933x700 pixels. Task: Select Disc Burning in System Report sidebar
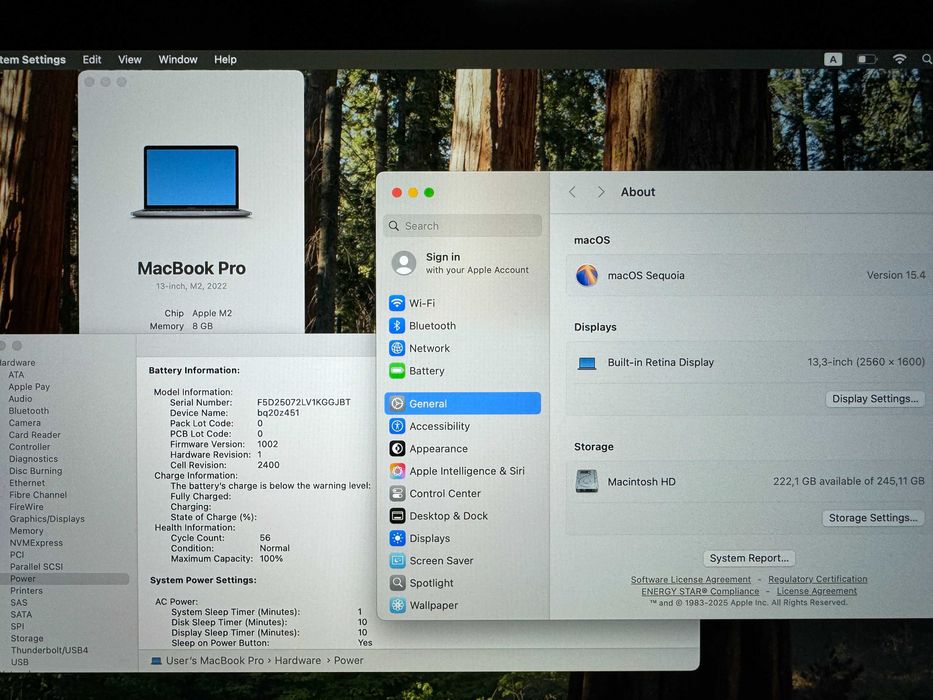coord(36,471)
